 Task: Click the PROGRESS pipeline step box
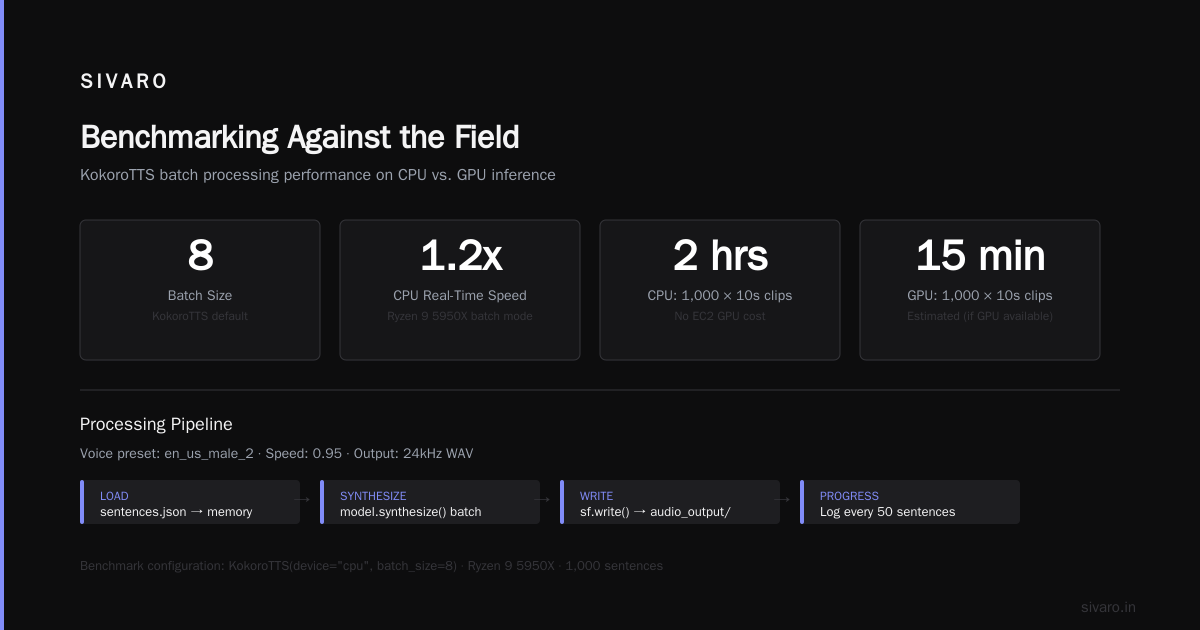[910, 502]
